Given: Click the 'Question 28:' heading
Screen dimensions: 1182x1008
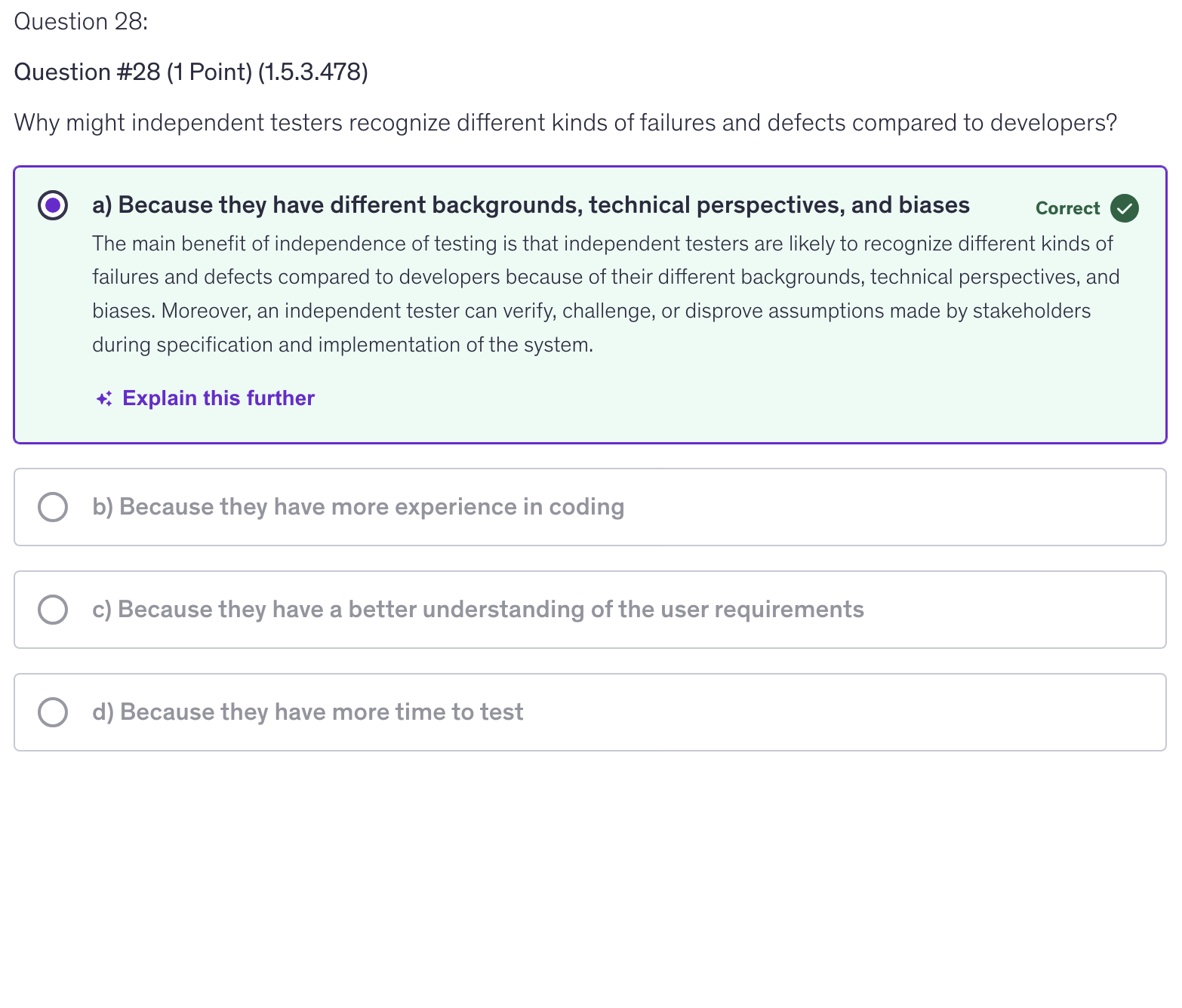Looking at the screenshot, I should click(x=82, y=22).
